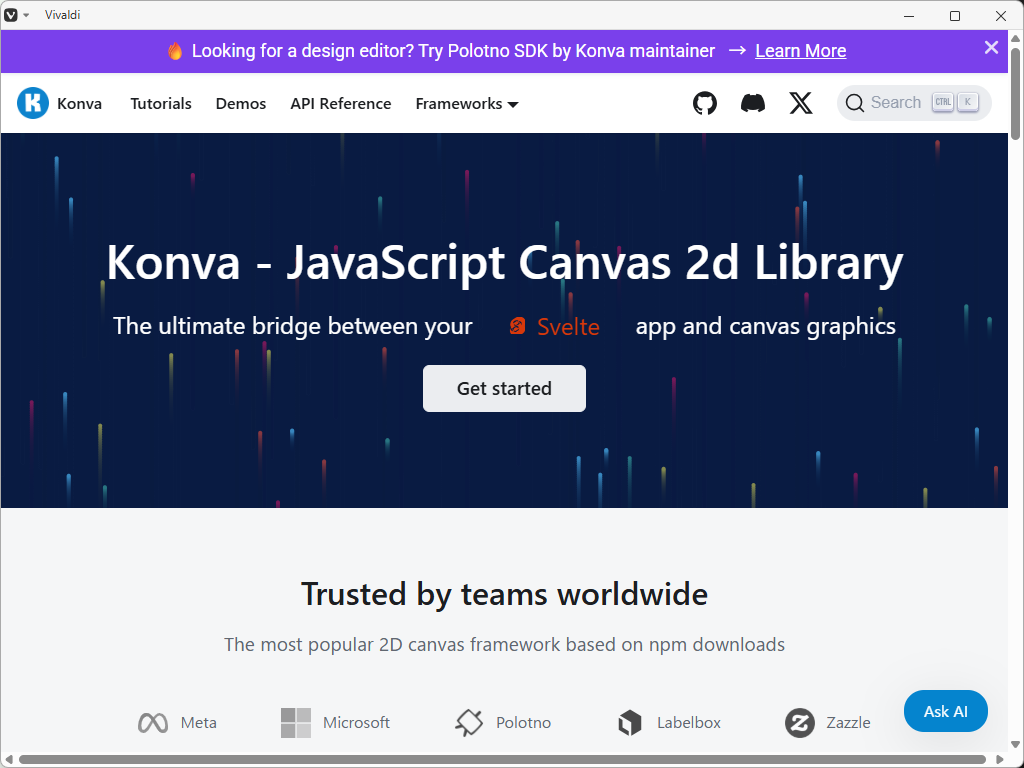Viewport: 1024px width, 768px height.
Task: Open the Ask AI assistant
Action: (945, 711)
